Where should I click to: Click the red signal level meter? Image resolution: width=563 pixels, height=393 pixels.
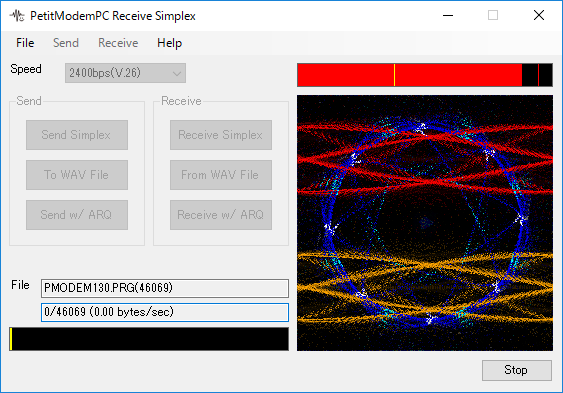pyautogui.click(x=425, y=75)
